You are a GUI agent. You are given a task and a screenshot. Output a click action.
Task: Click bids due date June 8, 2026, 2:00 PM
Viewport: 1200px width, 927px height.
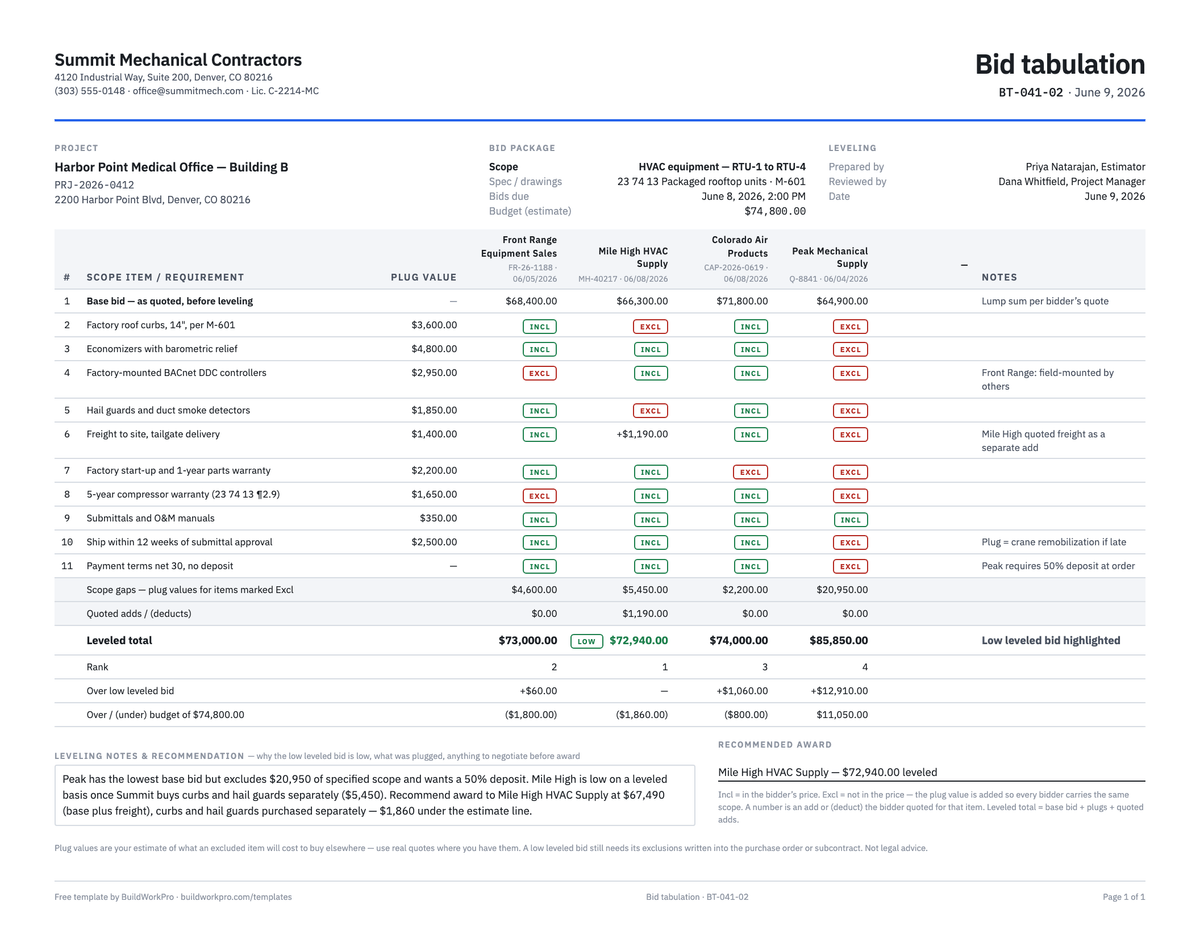(x=753, y=196)
